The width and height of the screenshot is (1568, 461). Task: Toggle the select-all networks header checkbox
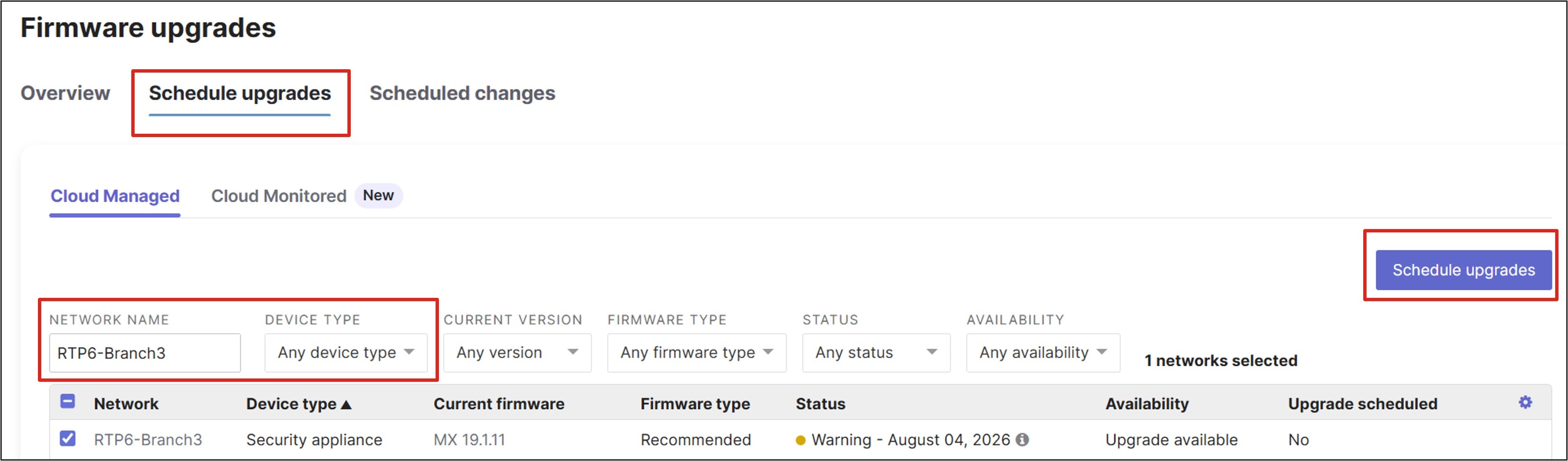(68, 401)
